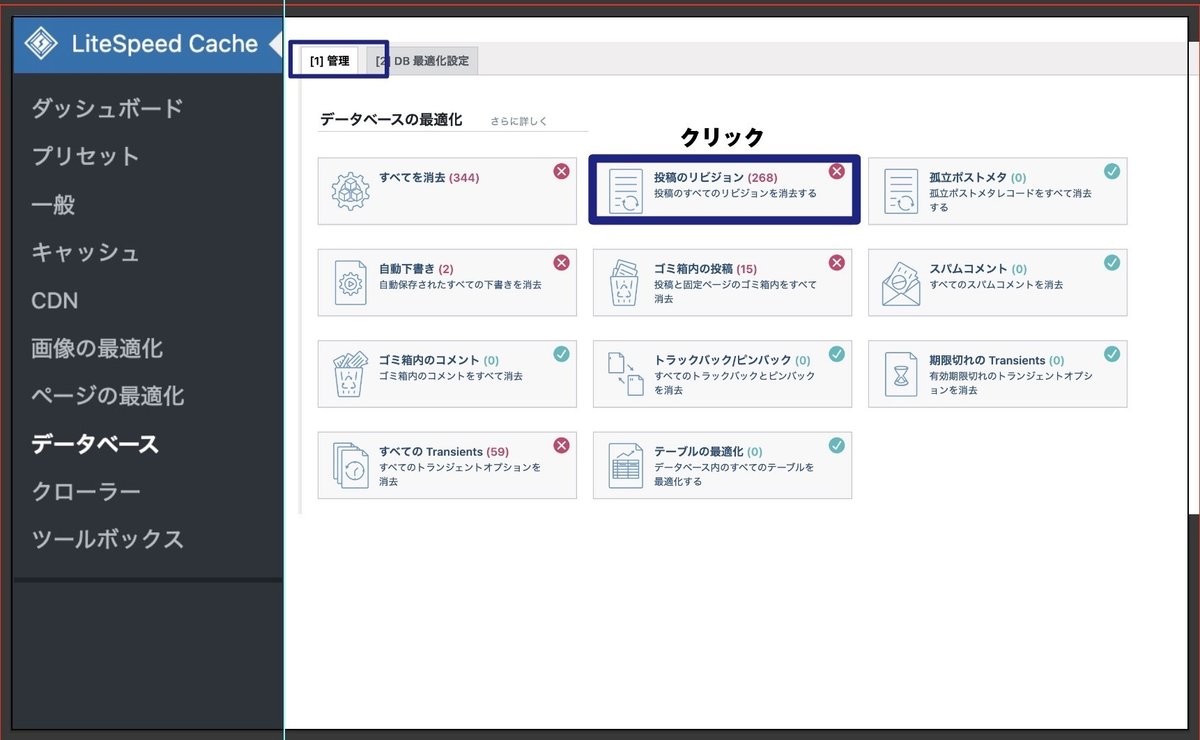Click 自動下書き (2) title

(416, 269)
